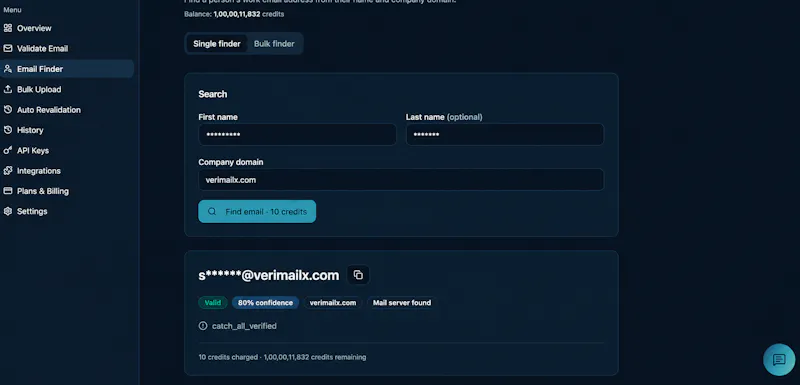Copy the found email address
Screen dimensions: 800x385
click(x=358, y=275)
